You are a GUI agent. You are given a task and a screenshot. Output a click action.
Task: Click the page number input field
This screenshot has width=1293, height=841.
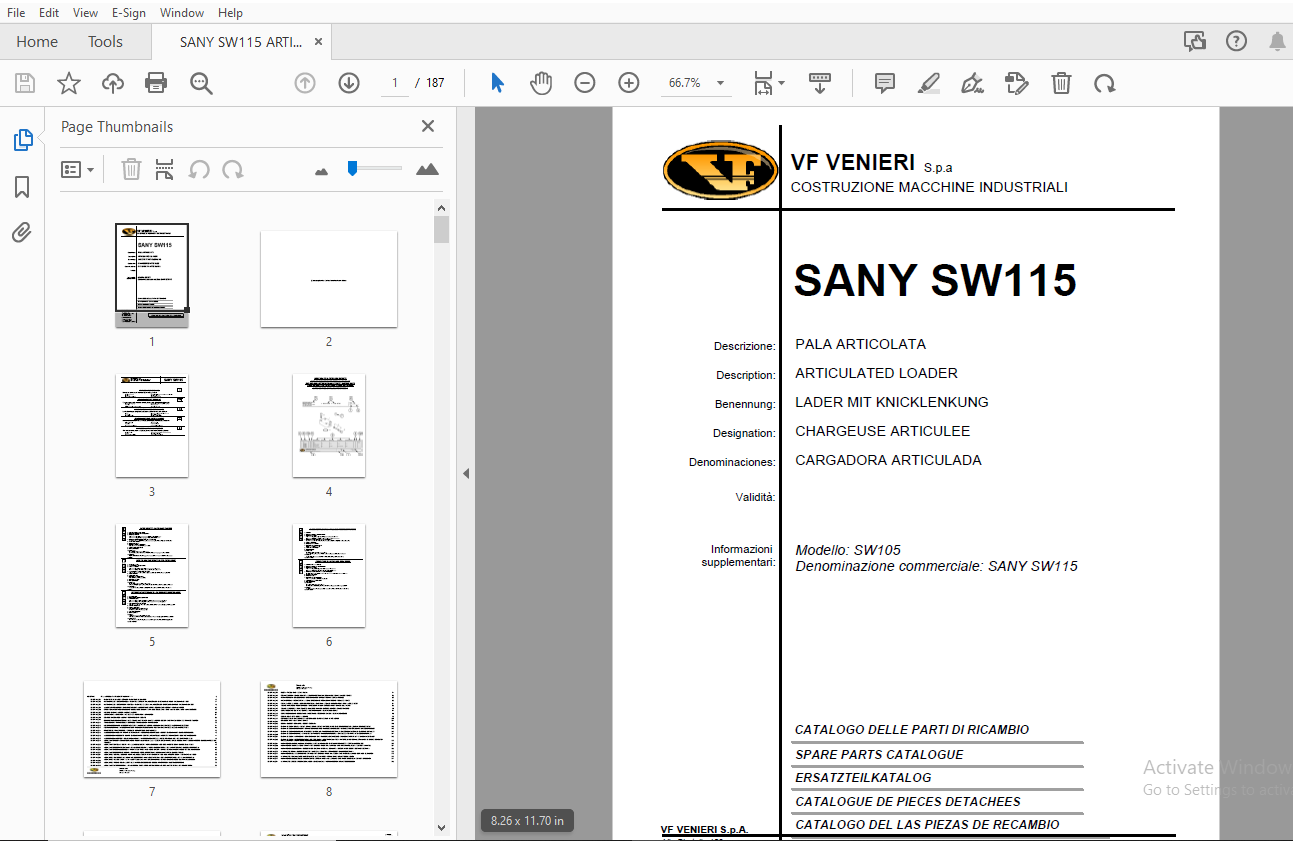tap(395, 83)
